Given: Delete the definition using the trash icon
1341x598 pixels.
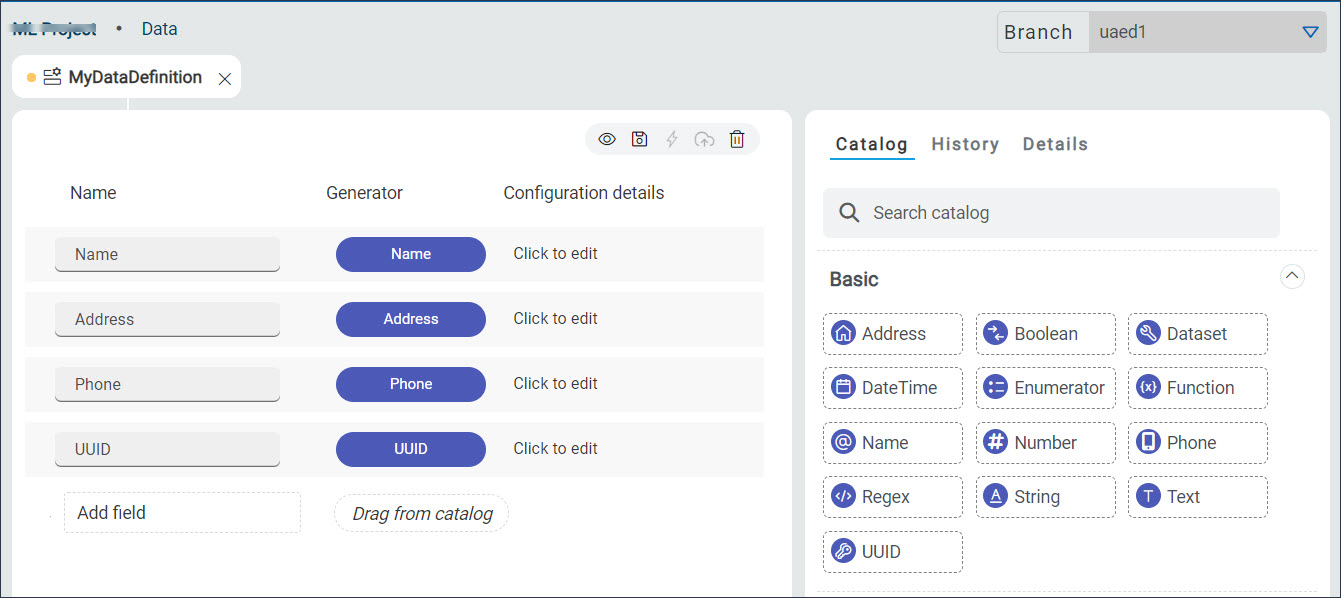Looking at the screenshot, I should (x=737, y=139).
